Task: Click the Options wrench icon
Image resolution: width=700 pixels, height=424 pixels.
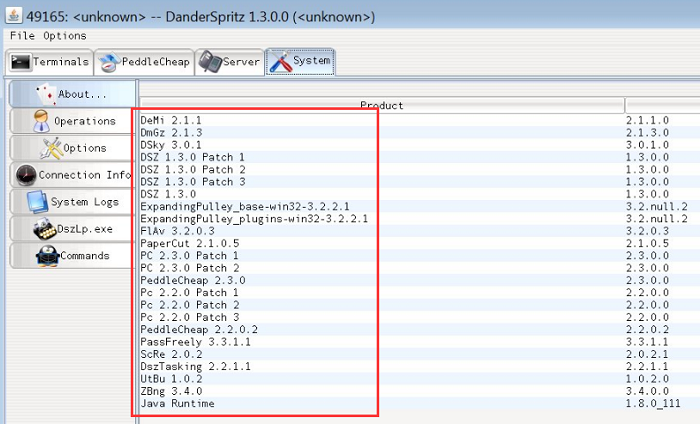Action: pyautogui.click(x=51, y=148)
